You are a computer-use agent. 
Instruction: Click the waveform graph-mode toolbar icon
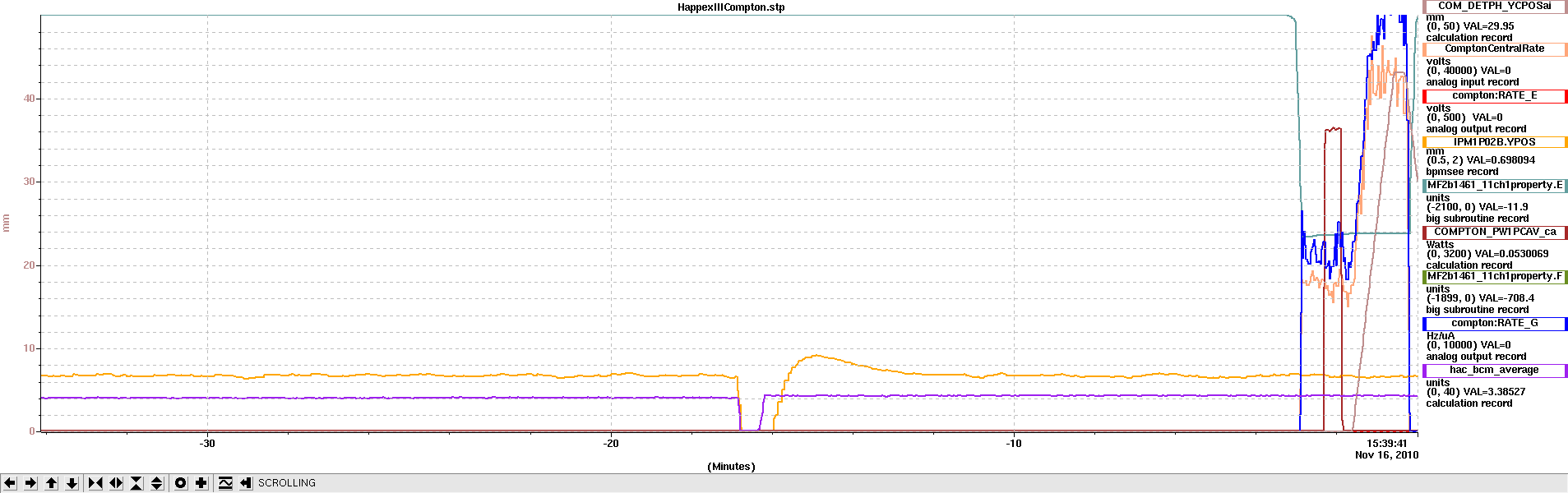point(225,483)
